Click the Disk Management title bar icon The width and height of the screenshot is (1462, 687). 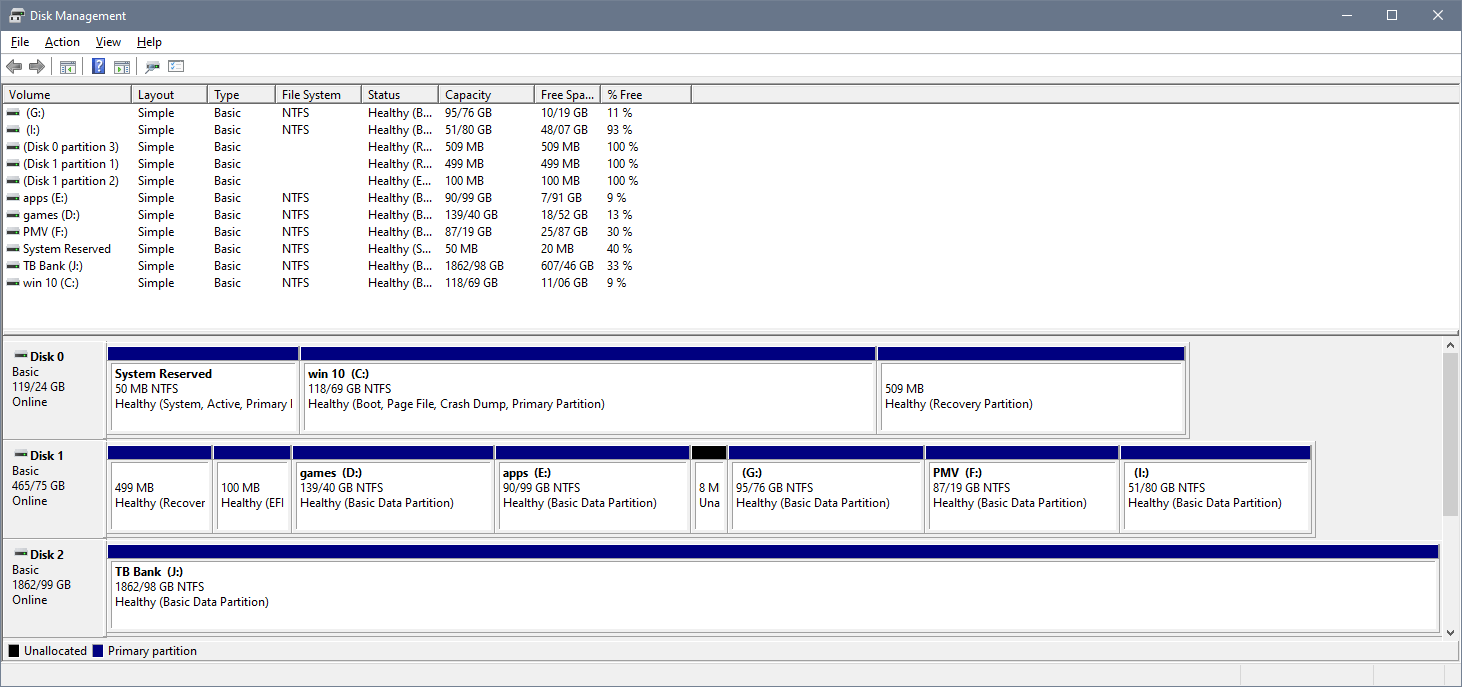pyautogui.click(x=17, y=15)
